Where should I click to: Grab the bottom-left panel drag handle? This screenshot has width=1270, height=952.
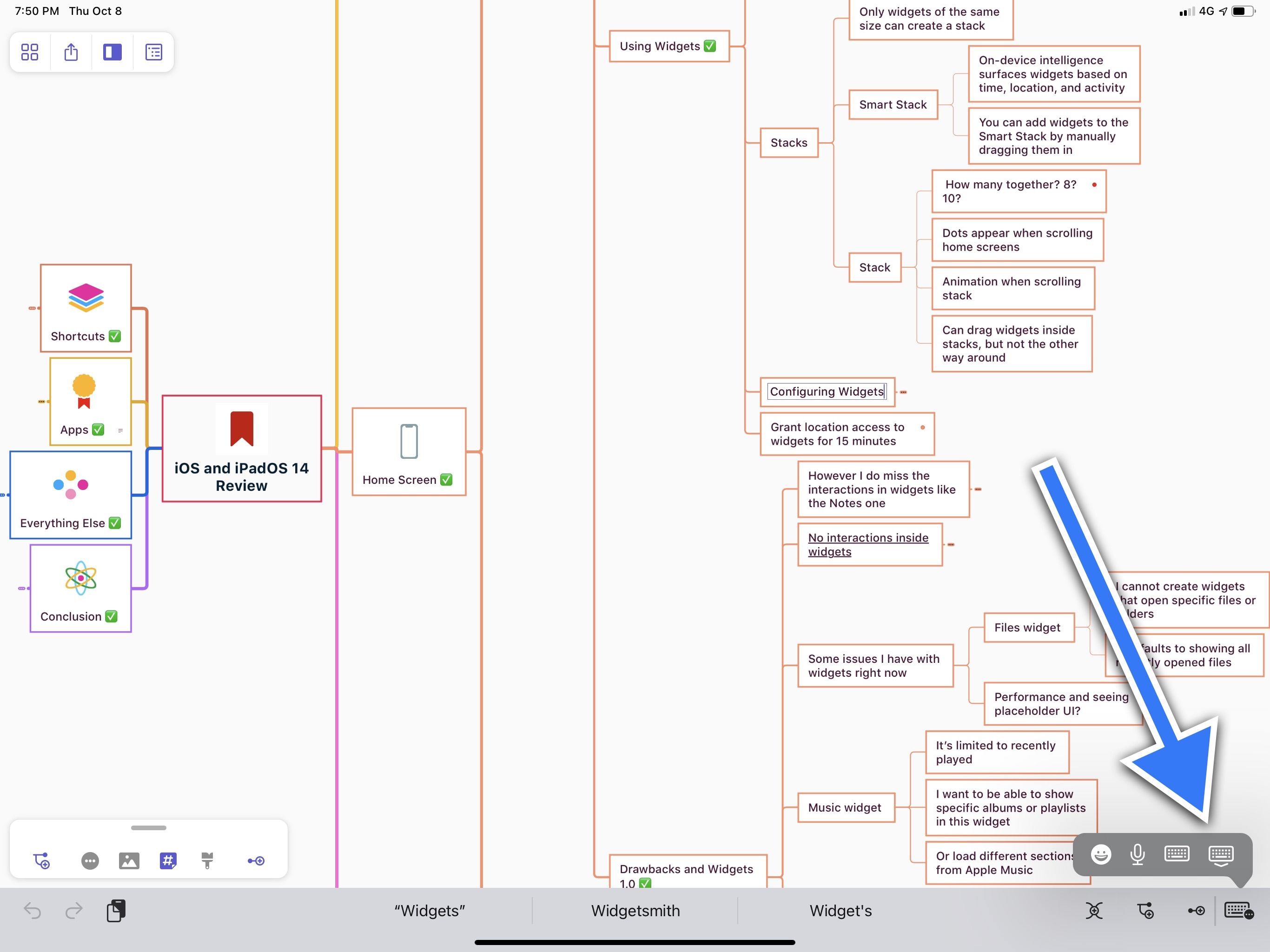coord(149,828)
